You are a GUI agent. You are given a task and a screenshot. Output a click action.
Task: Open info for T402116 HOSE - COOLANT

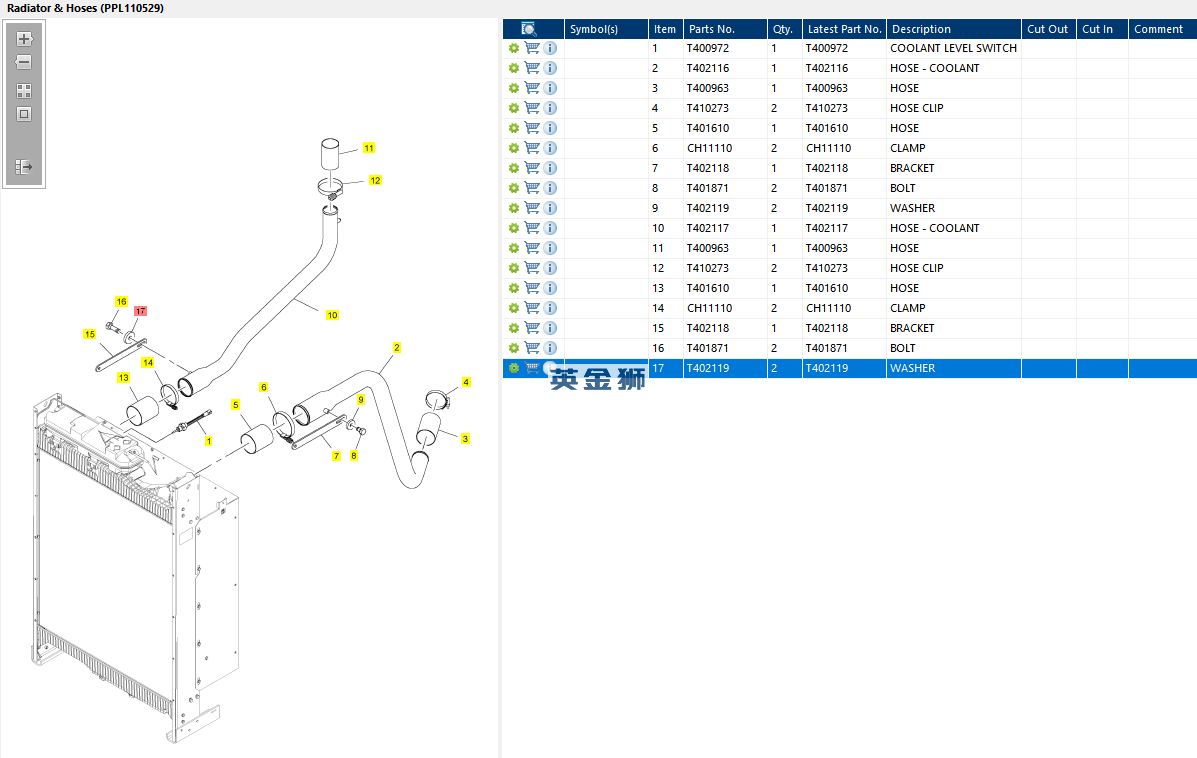click(x=550, y=68)
